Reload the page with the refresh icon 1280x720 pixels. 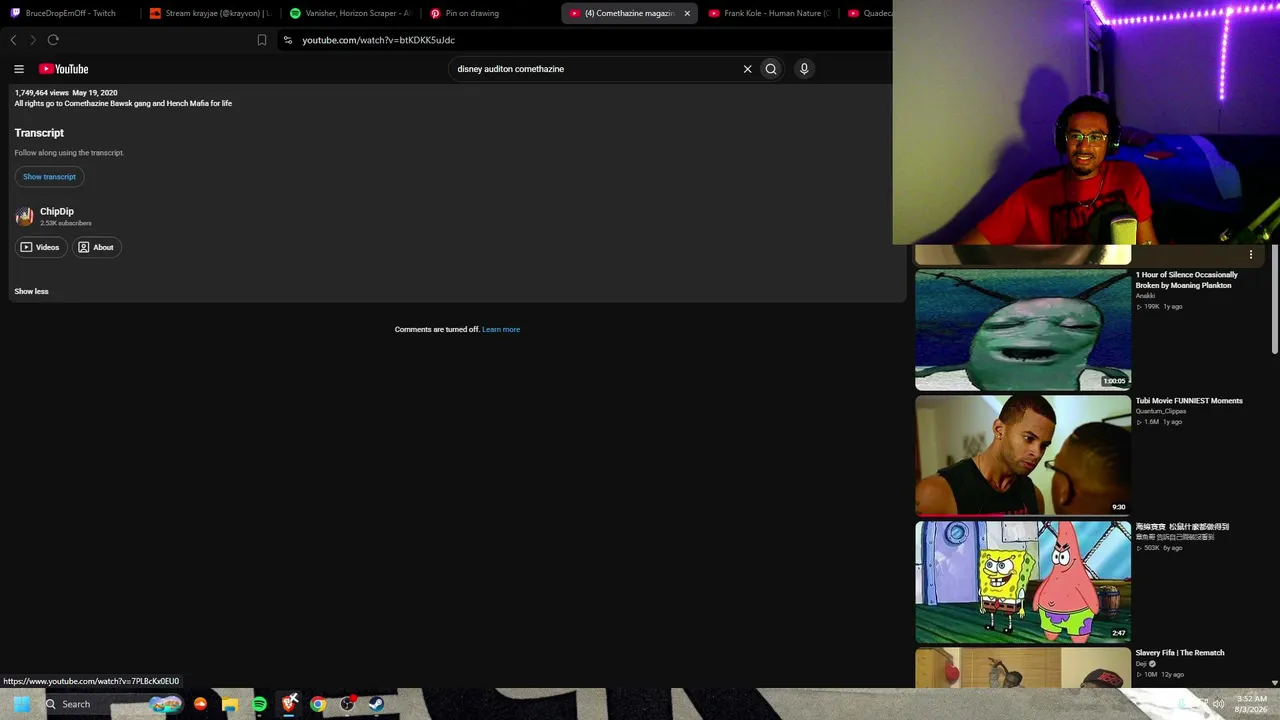tap(53, 40)
